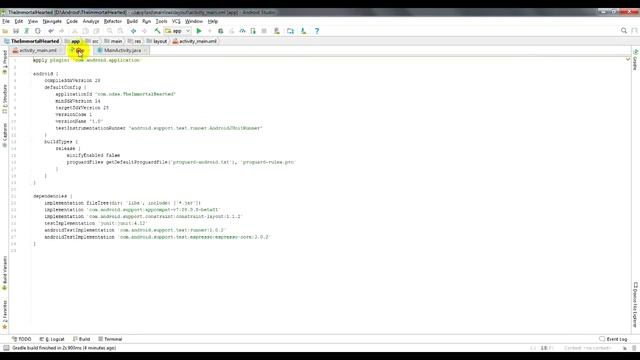Switch to the MainActivity.java editor tab
Image resolution: width=640 pixels, height=360 pixels.
point(122,51)
